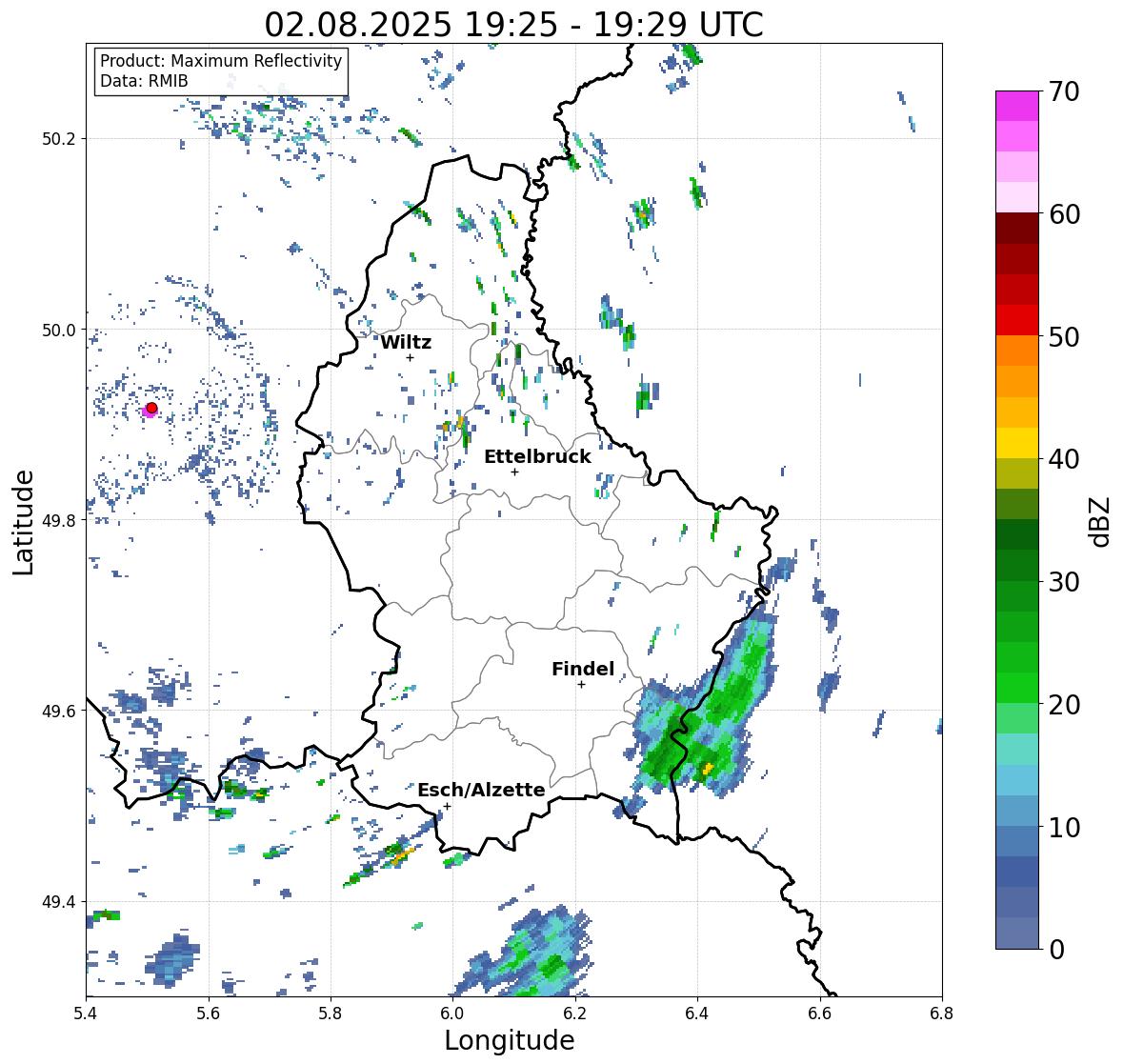This screenshot has width=1123, height=1064.
Task: Click the 50 value on the colorbar
Action: click(x=1064, y=336)
